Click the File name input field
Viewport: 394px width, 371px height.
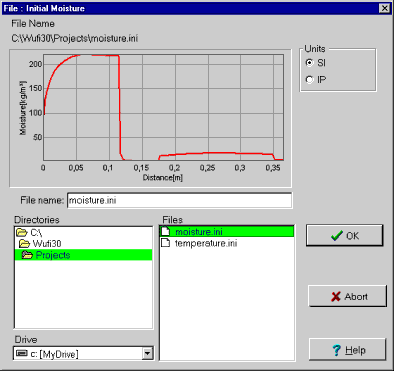click(x=180, y=200)
